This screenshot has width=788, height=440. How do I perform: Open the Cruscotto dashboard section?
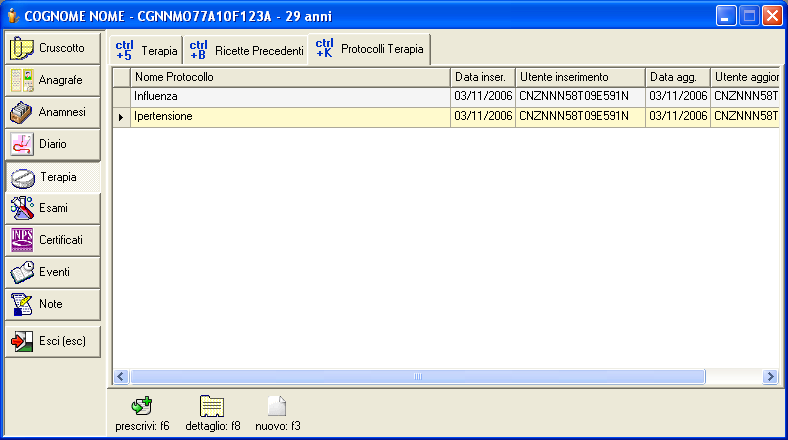tap(53, 48)
